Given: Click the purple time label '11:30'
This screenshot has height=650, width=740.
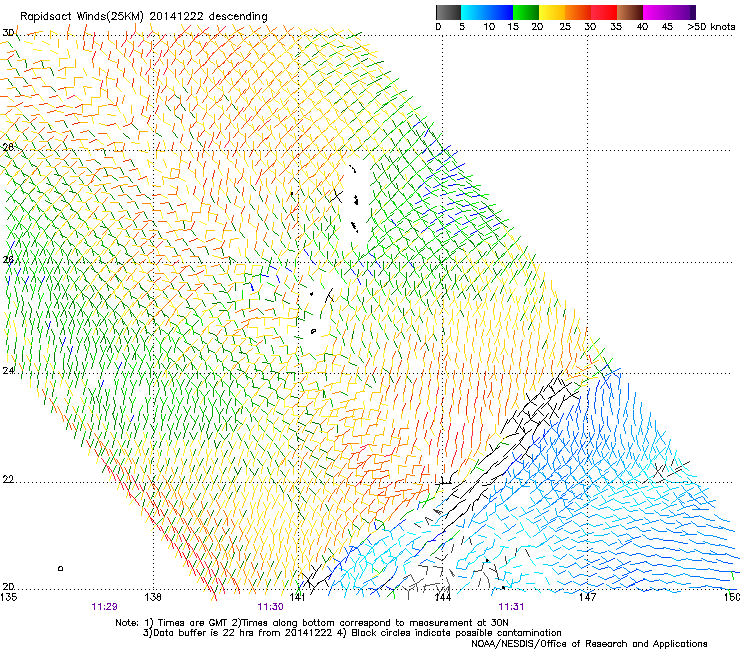Looking at the screenshot, I should (270, 607).
